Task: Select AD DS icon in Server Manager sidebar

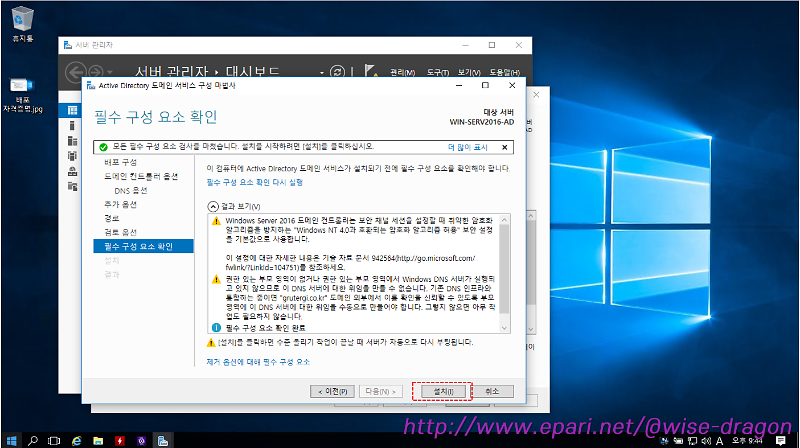Action: (x=72, y=156)
